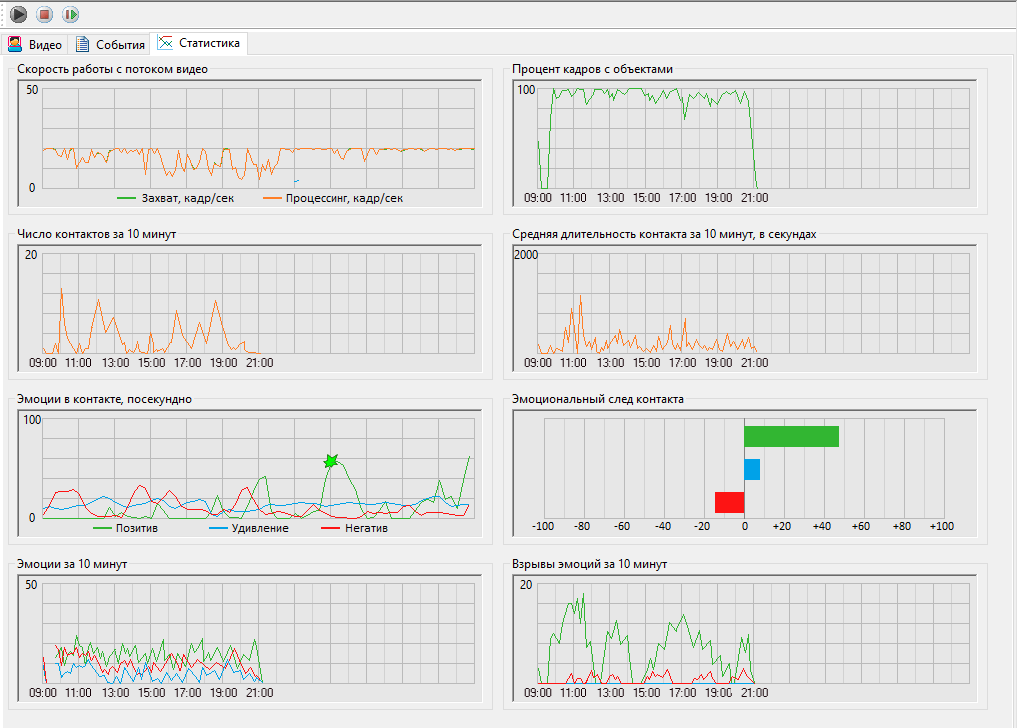Switch to the Видео tab

click(x=36, y=45)
